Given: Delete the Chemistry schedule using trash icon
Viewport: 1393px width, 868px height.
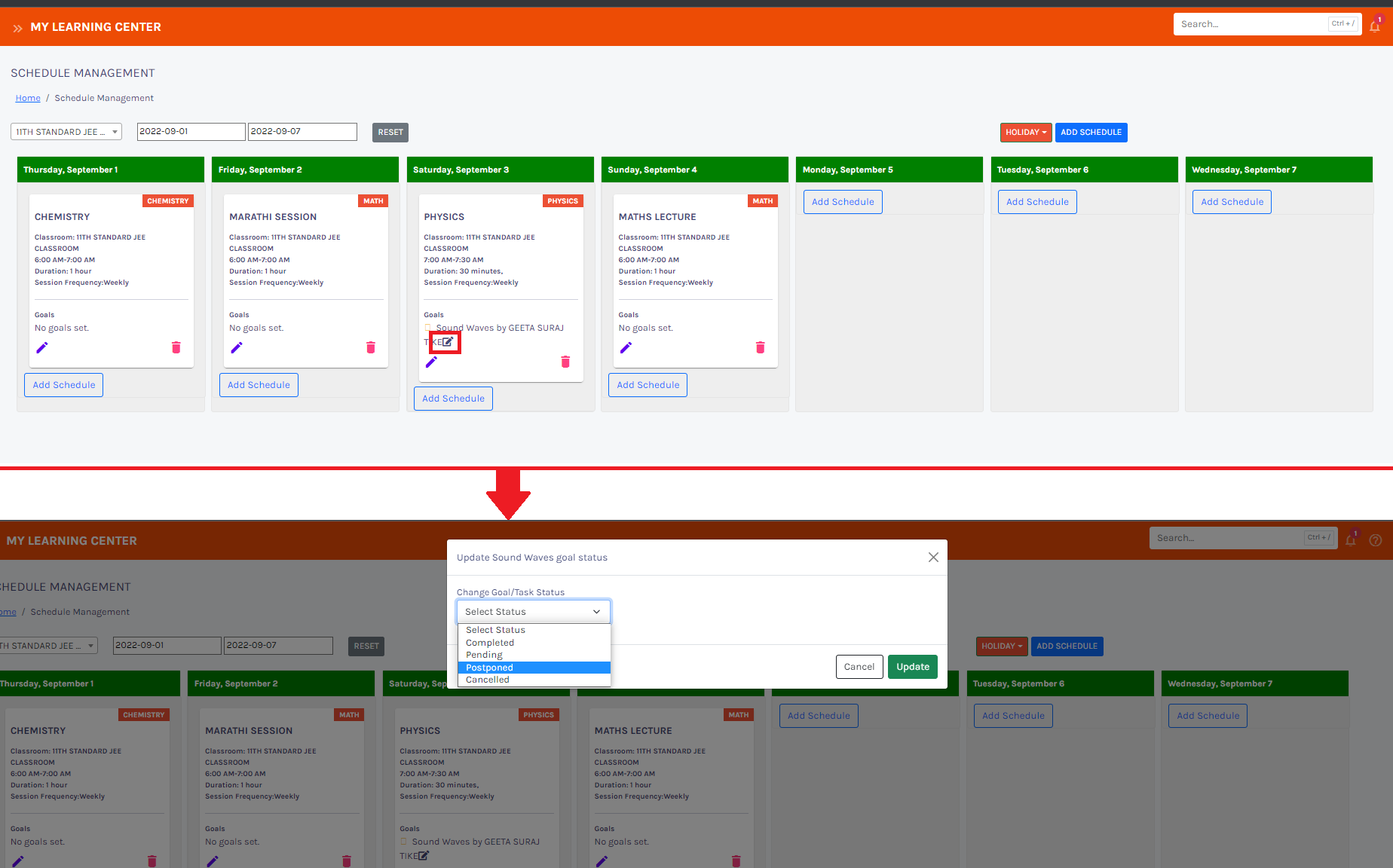Looking at the screenshot, I should [x=176, y=347].
